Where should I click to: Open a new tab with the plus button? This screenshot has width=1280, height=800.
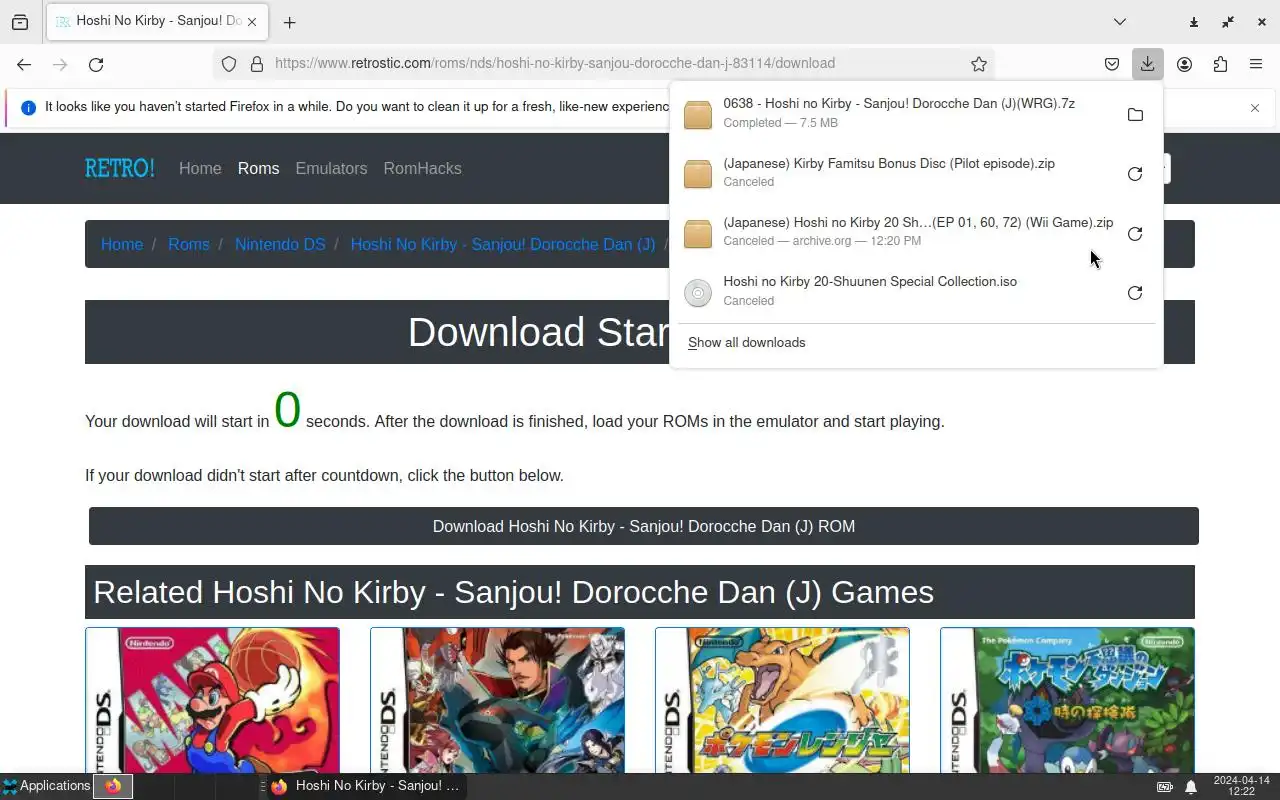coord(289,22)
